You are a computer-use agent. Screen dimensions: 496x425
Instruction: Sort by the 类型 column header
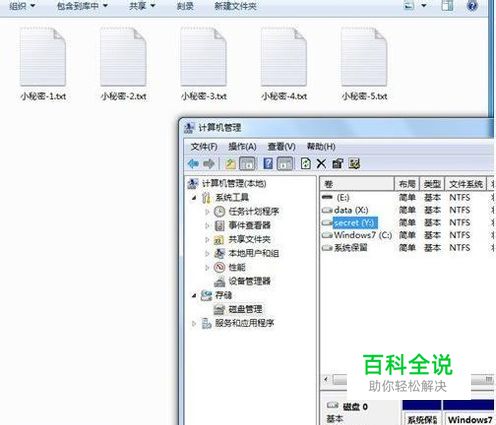(432, 184)
